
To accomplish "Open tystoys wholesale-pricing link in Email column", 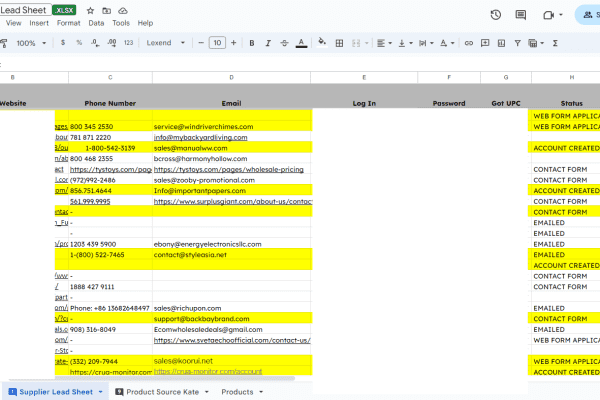I will (228, 169).
